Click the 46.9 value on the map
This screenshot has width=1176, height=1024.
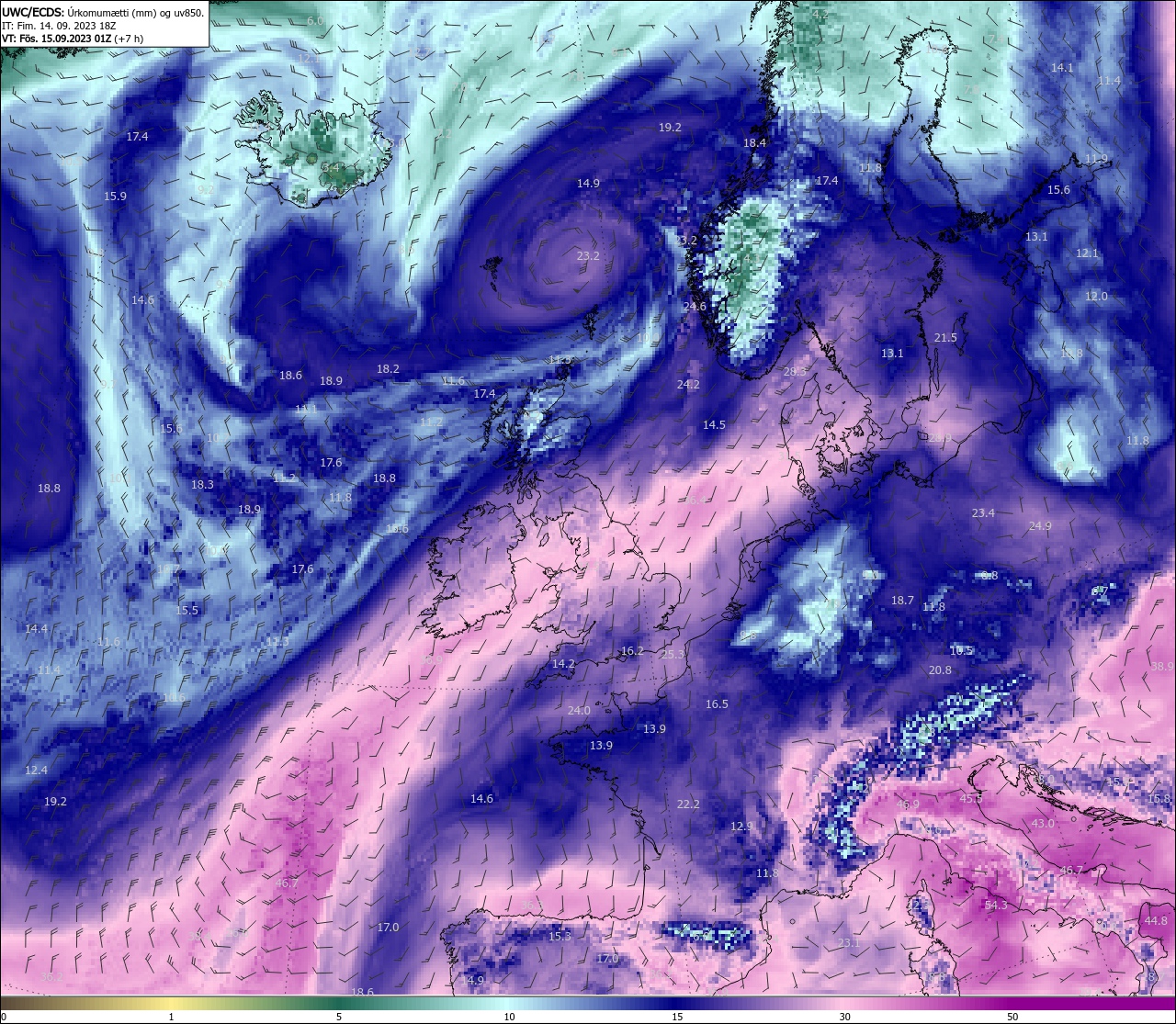908,805
